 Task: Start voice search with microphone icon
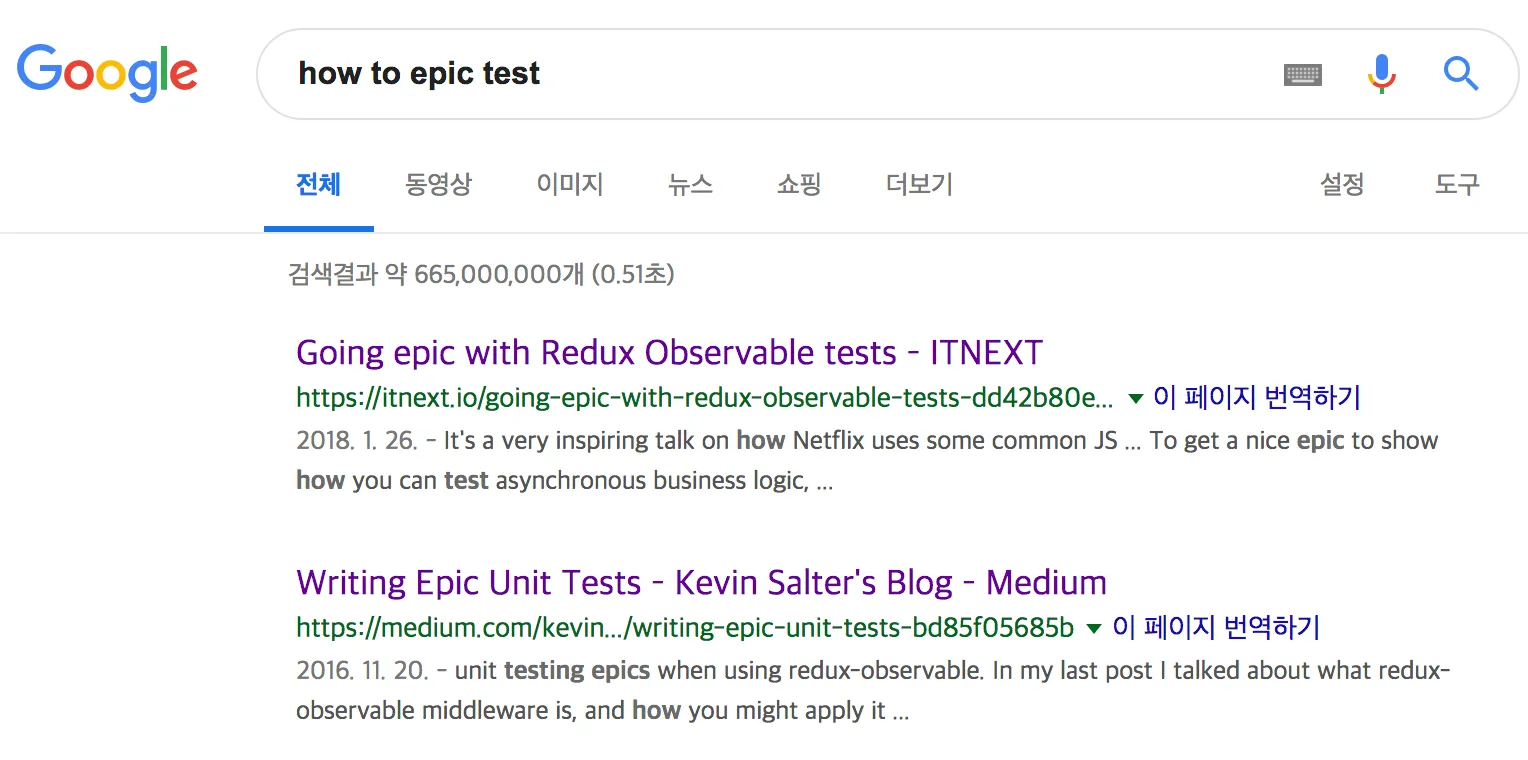[x=1381, y=74]
